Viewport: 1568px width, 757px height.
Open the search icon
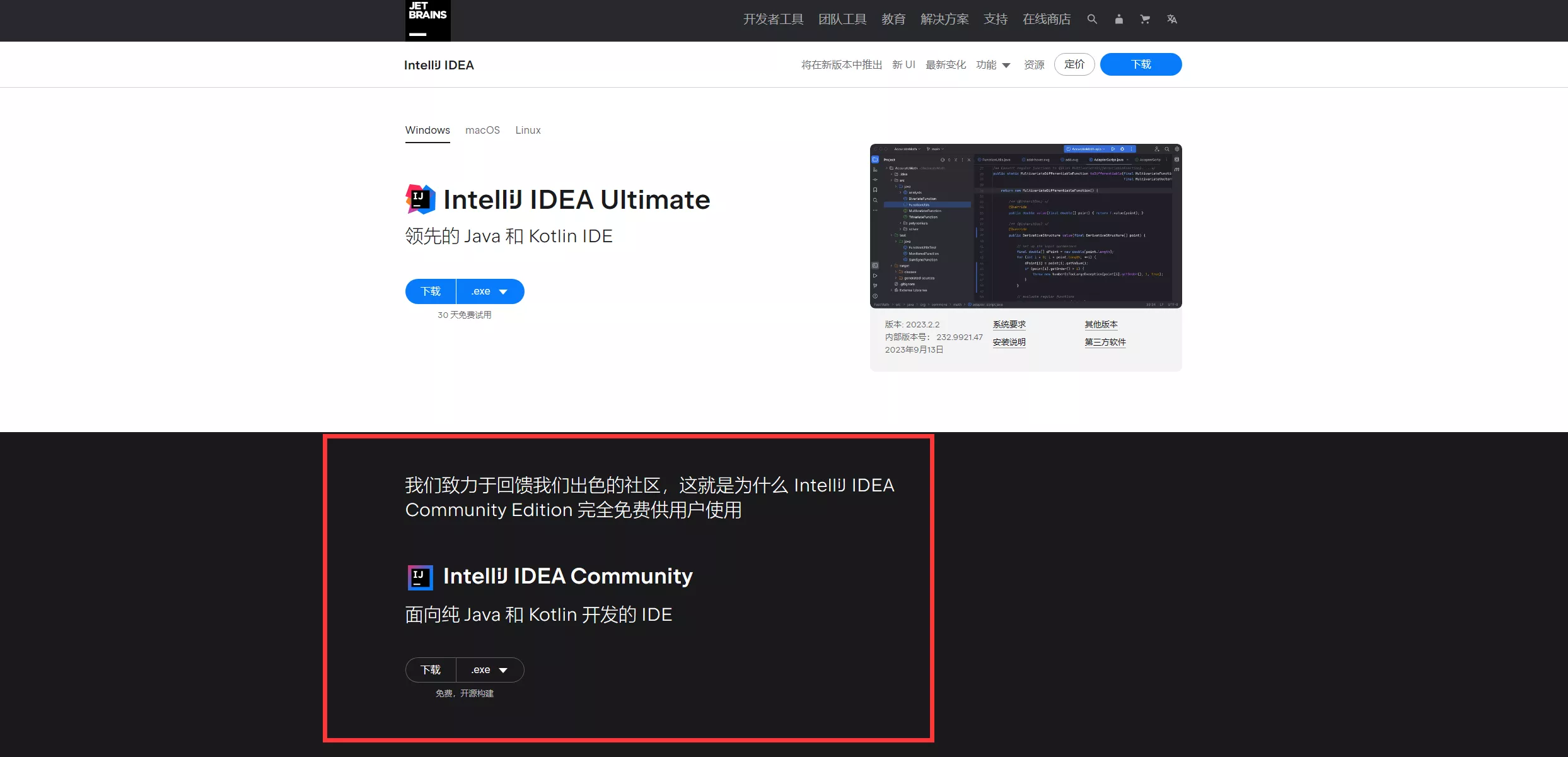(x=1092, y=20)
